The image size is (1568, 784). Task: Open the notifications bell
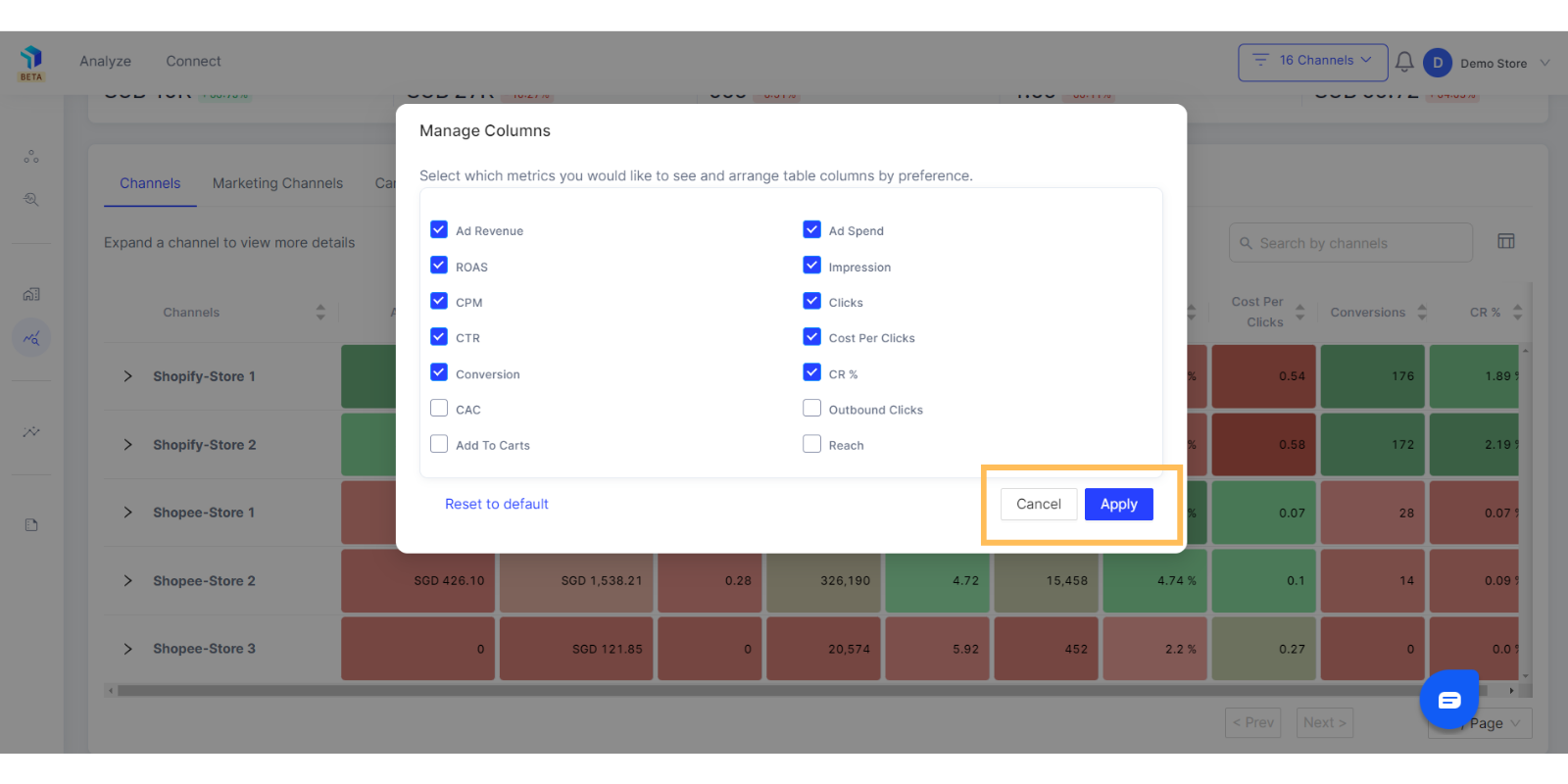(1404, 63)
